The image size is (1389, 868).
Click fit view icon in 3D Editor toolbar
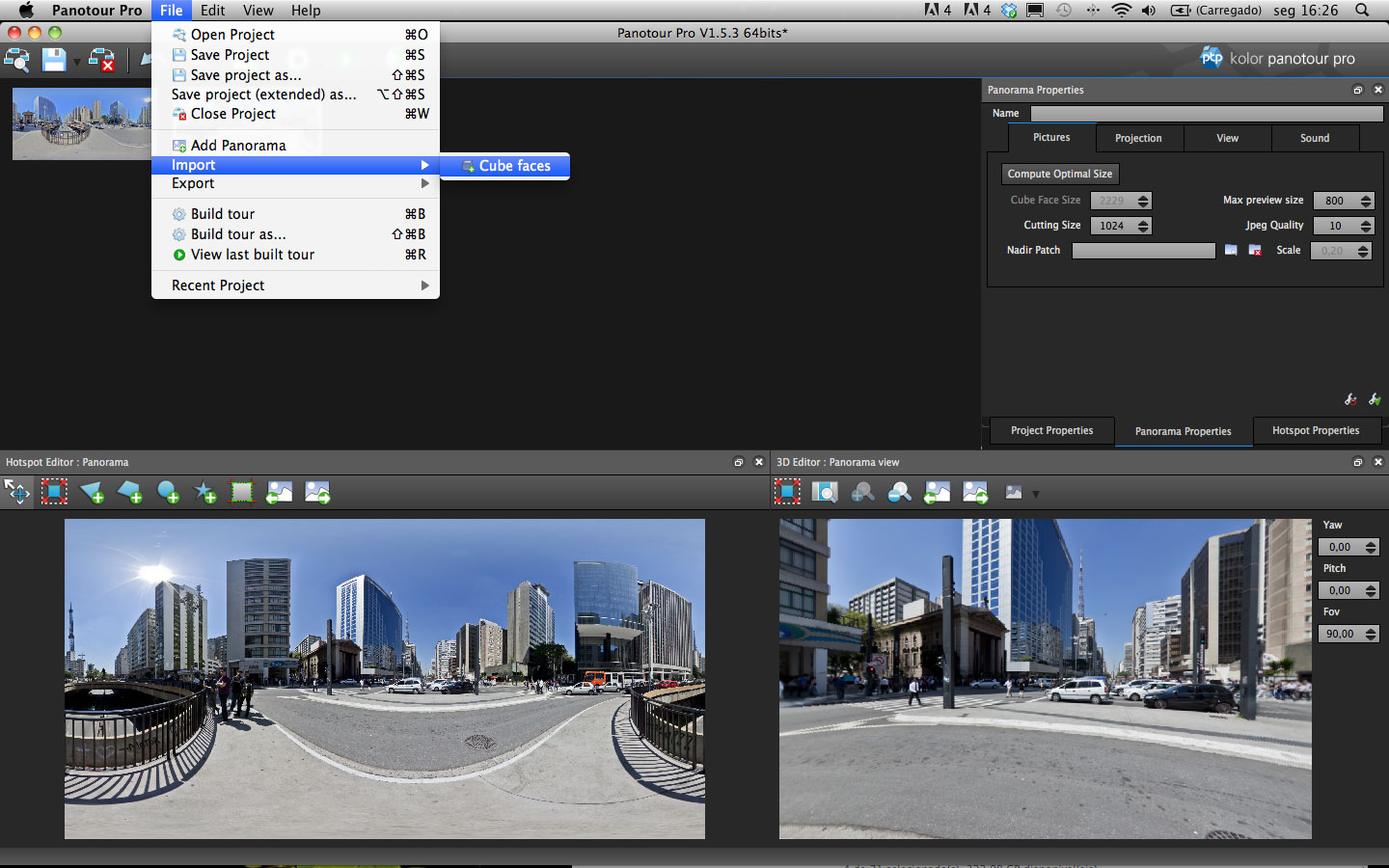click(787, 492)
